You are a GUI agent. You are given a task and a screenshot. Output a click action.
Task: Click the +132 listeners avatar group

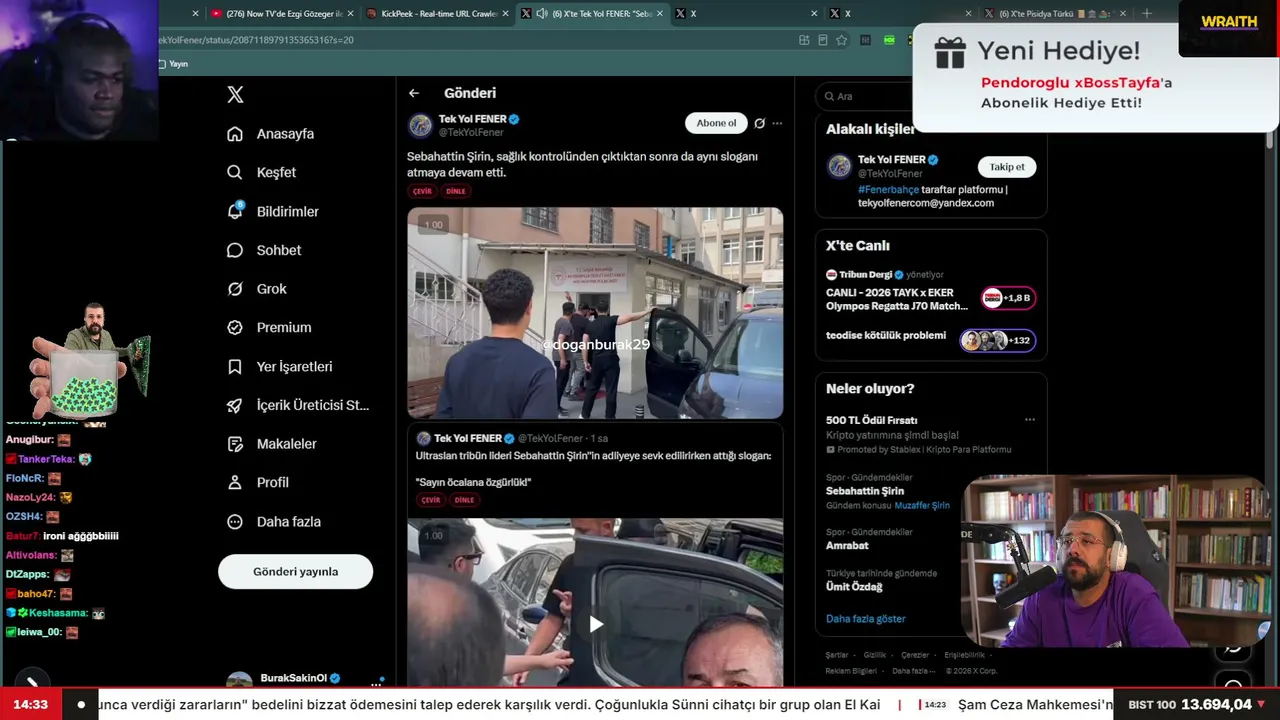pyautogui.click(x=997, y=340)
